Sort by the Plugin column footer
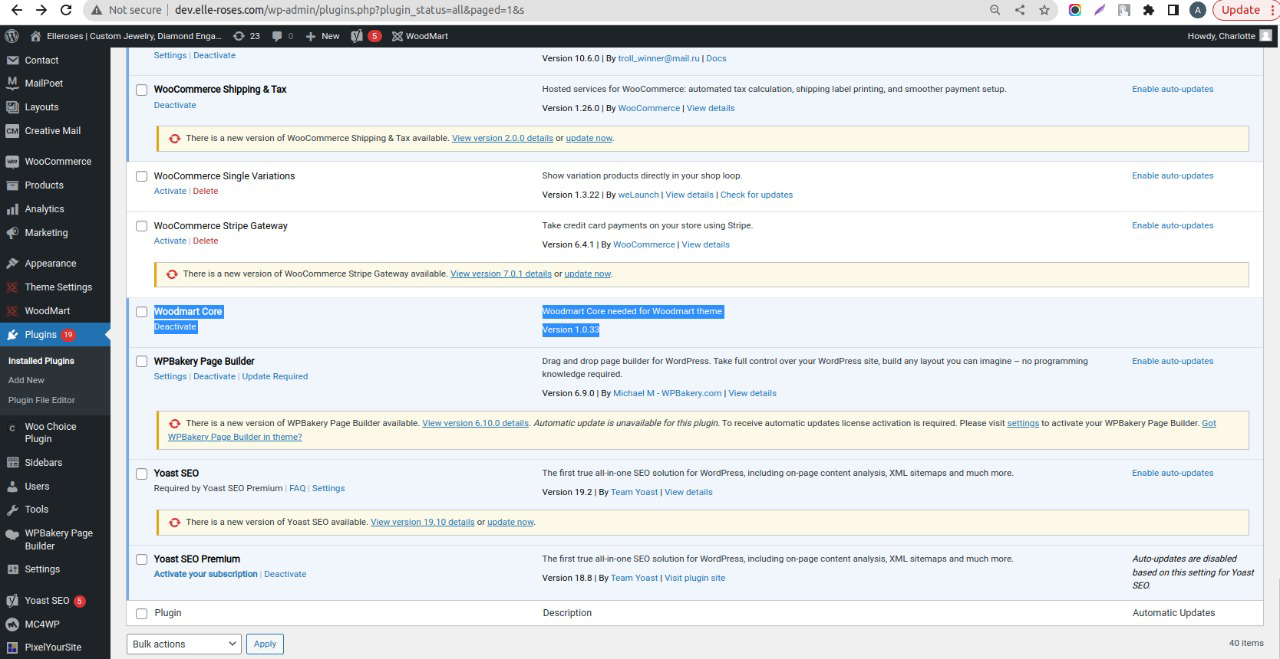Screen dimensions: 1280x659 tap(167, 613)
